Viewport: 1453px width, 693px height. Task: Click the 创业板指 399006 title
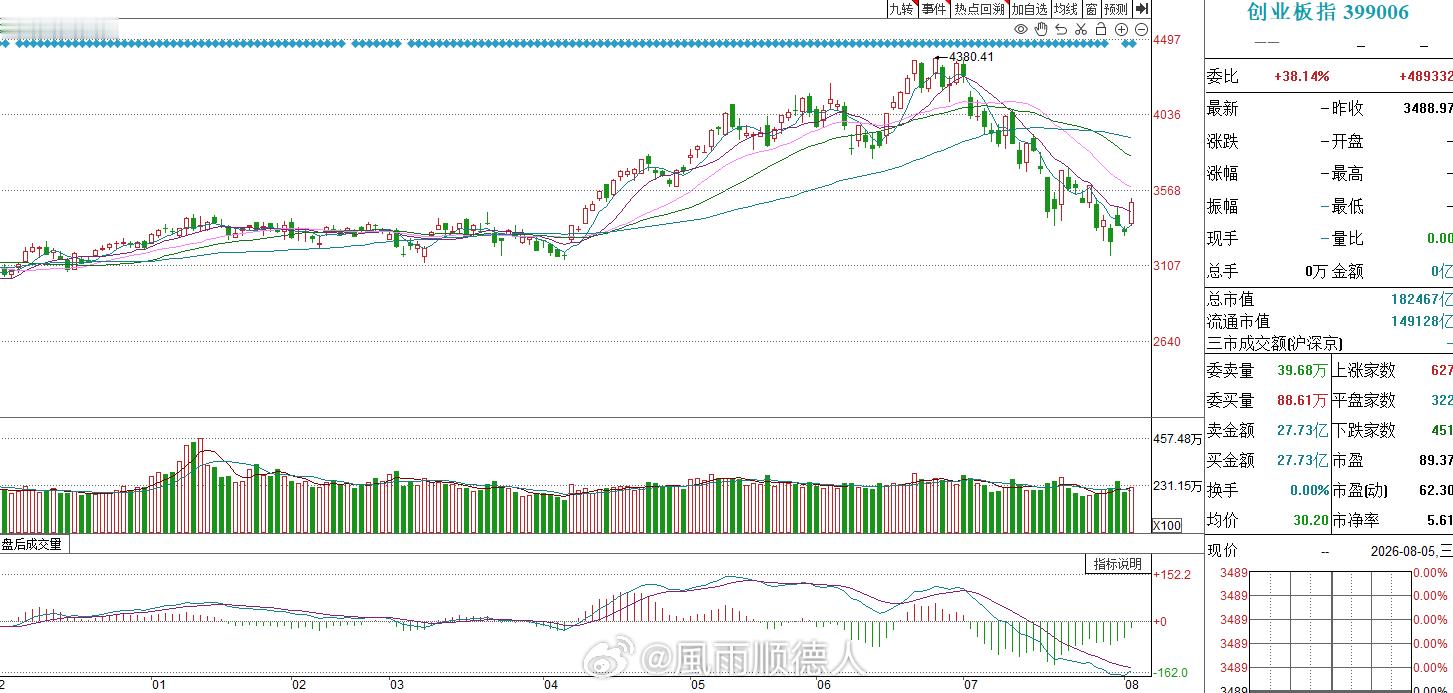[1327, 12]
